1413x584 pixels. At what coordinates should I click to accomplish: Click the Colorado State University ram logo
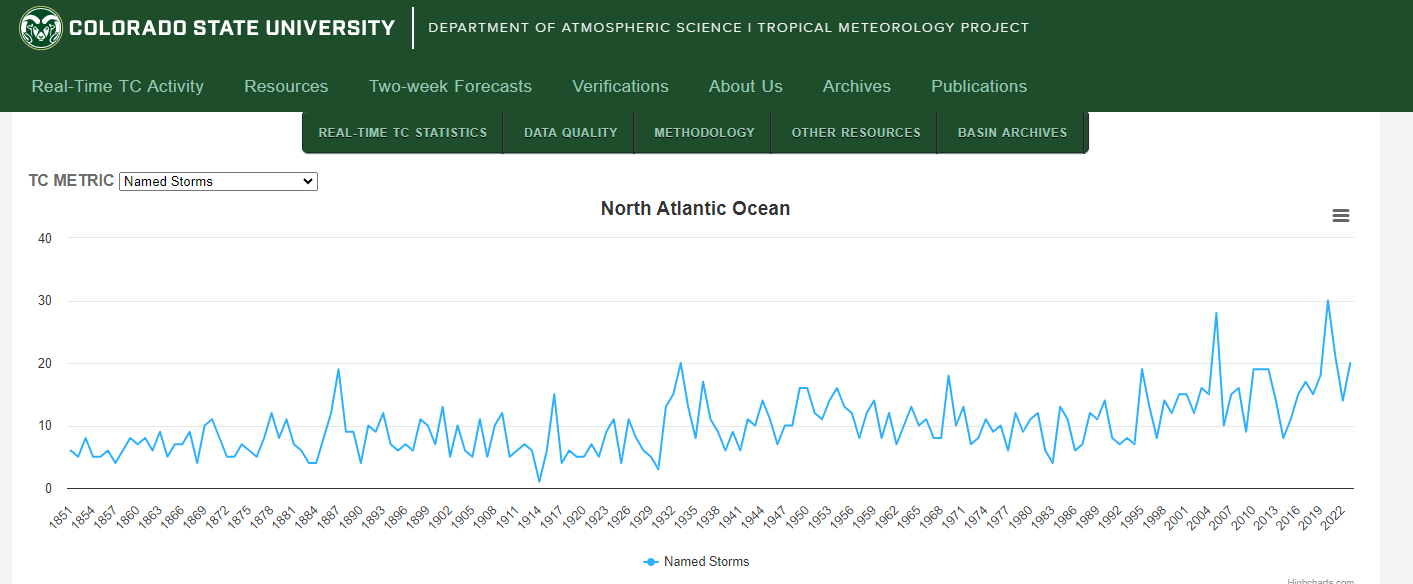(41, 28)
